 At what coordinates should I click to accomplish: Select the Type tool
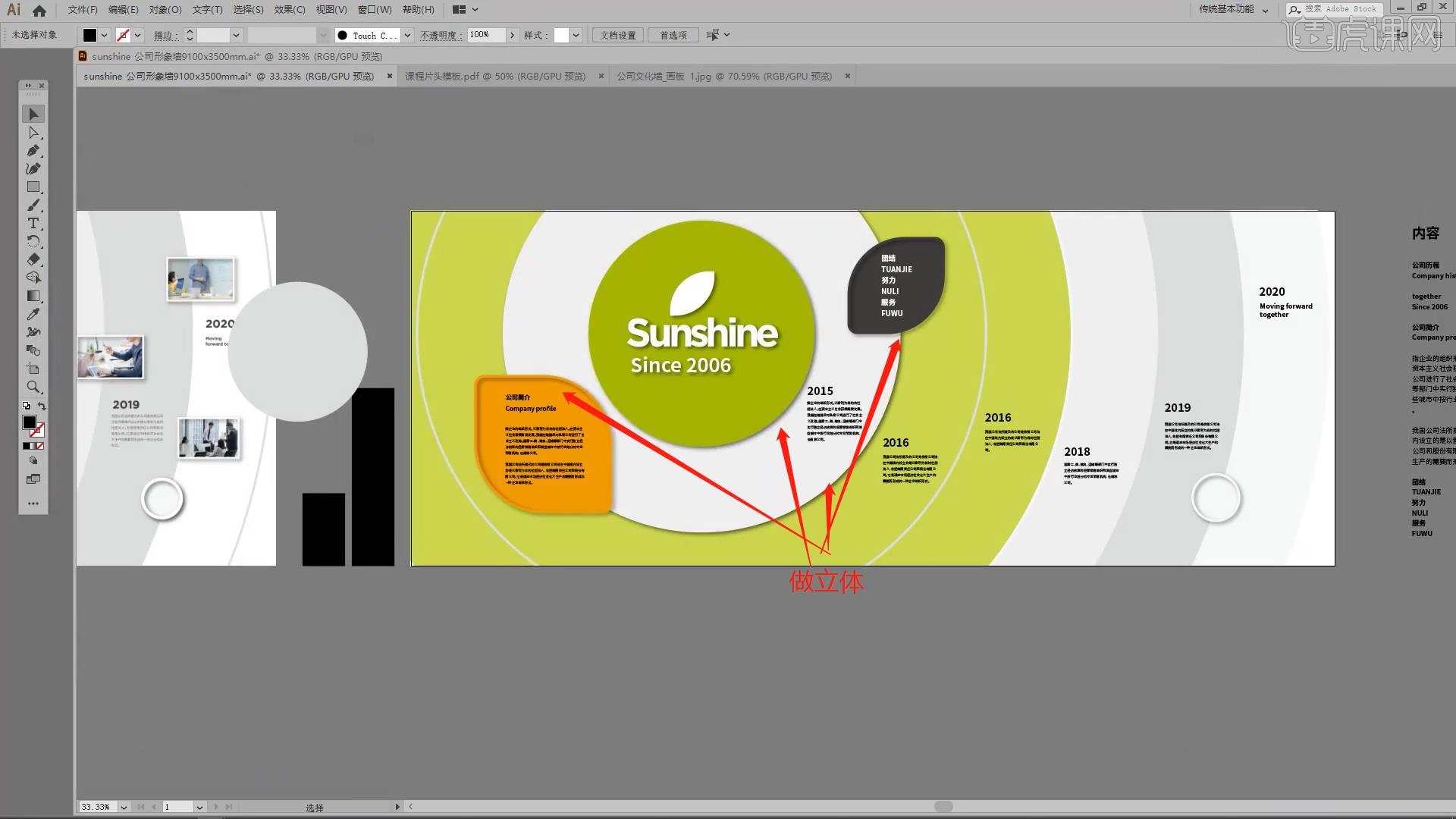tap(33, 224)
